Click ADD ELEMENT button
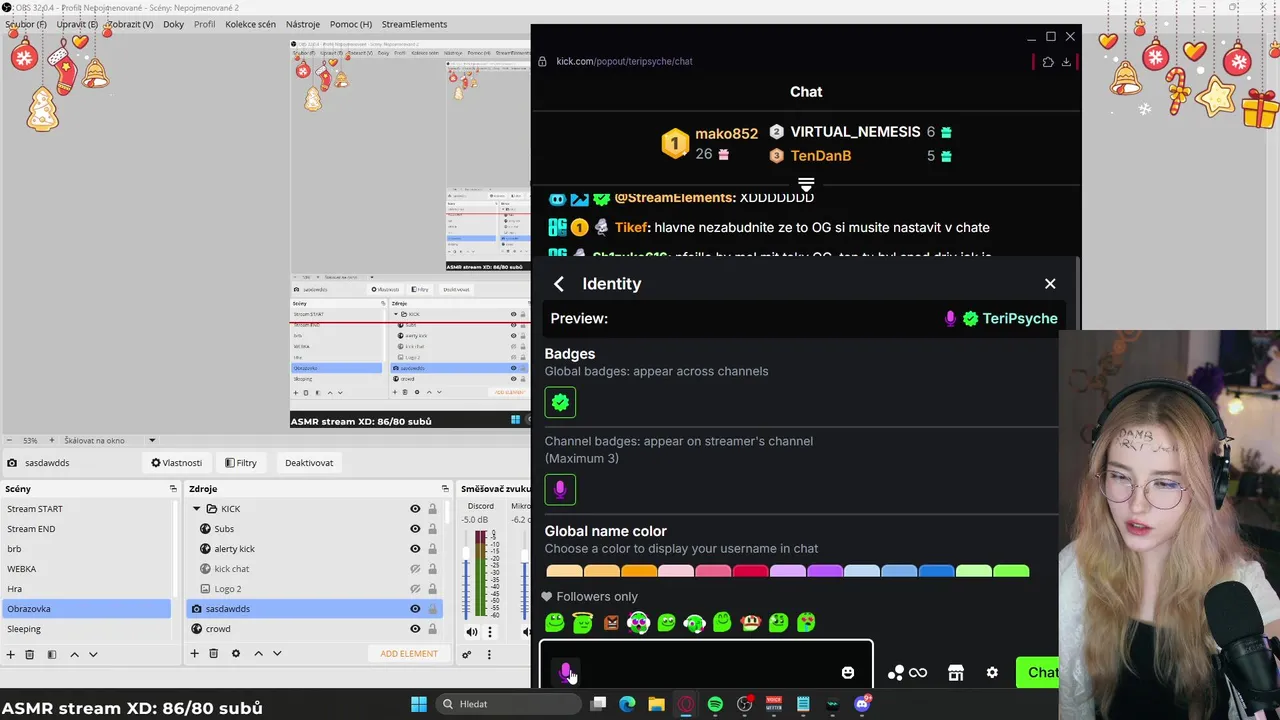Viewport: 1280px width, 720px height. [x=409, y=654]
